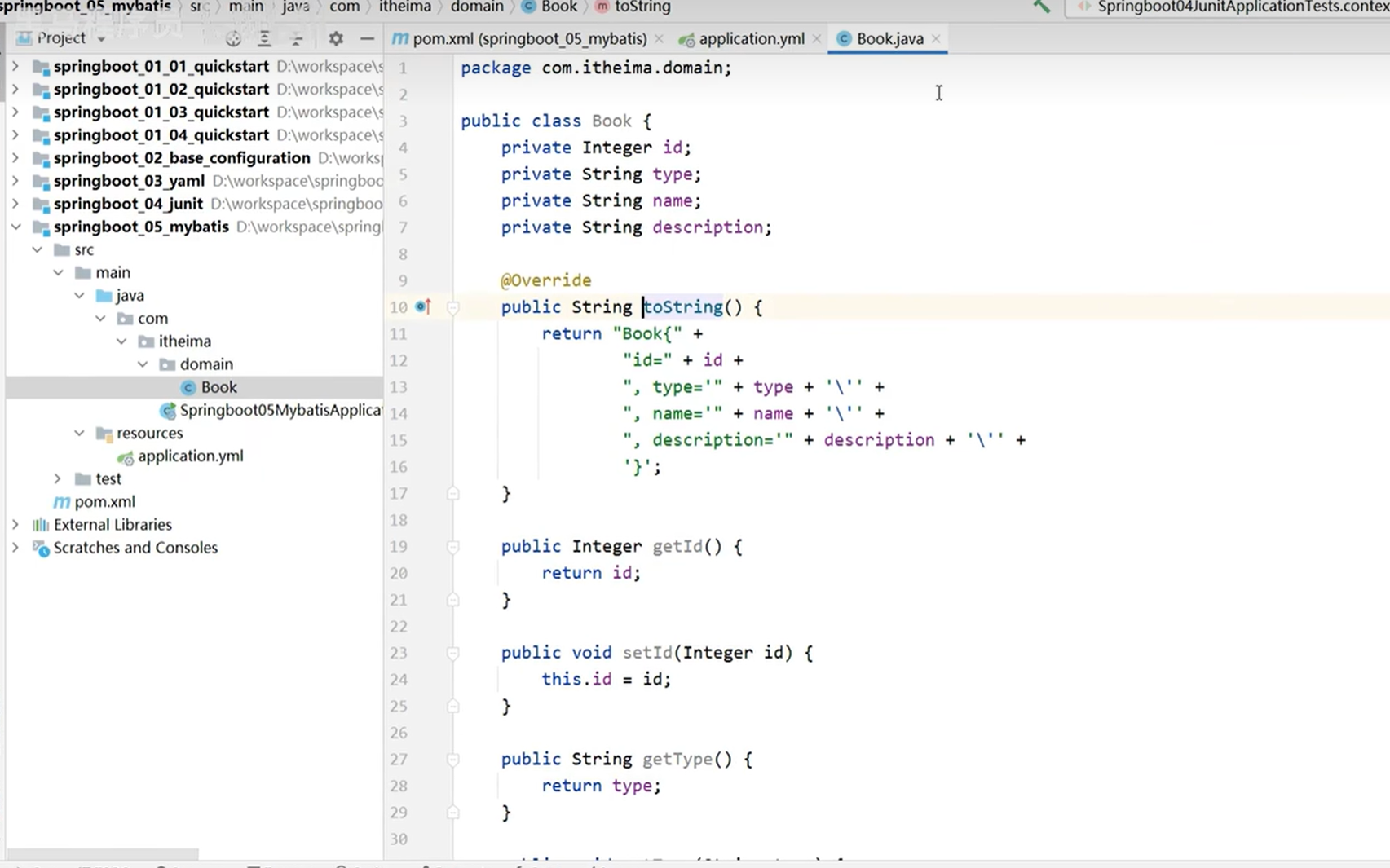The width and height of the screenshot is (1390, 868).
Task: Close the application.yml editor tab
Action: pyautogui.click(x=816, y=38)
